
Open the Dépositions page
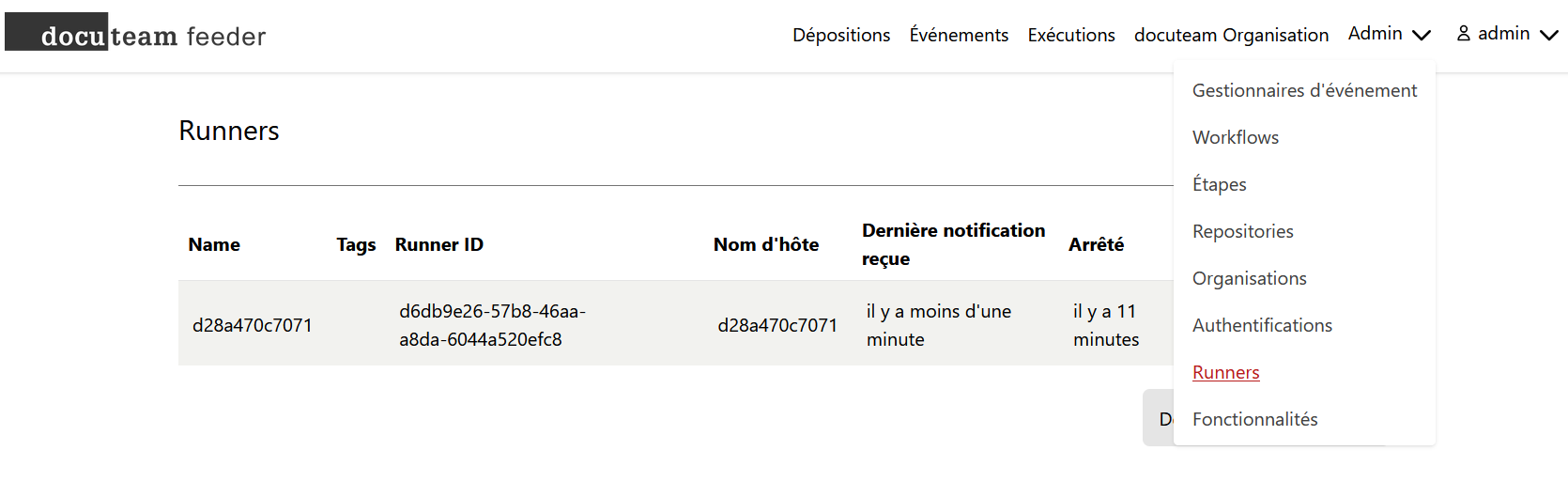click(841, 35)
